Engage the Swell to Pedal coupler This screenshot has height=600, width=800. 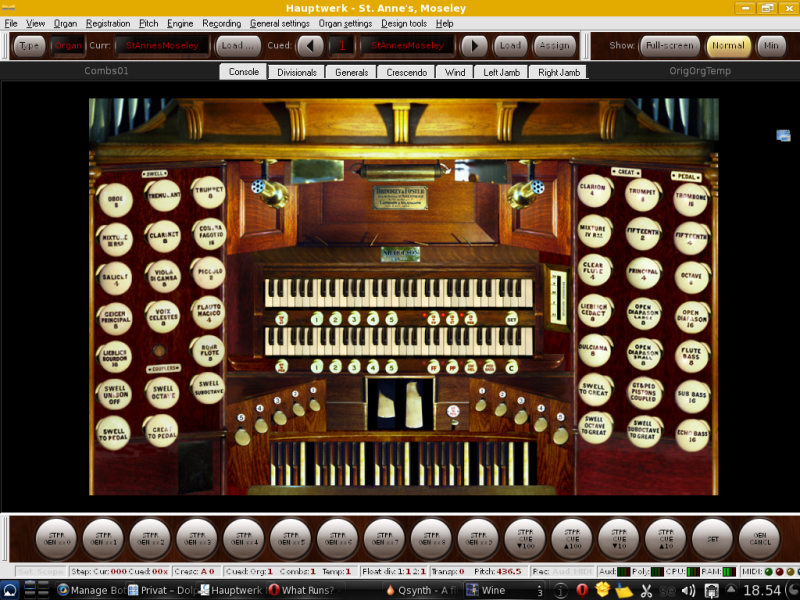[x=113, y=433]
